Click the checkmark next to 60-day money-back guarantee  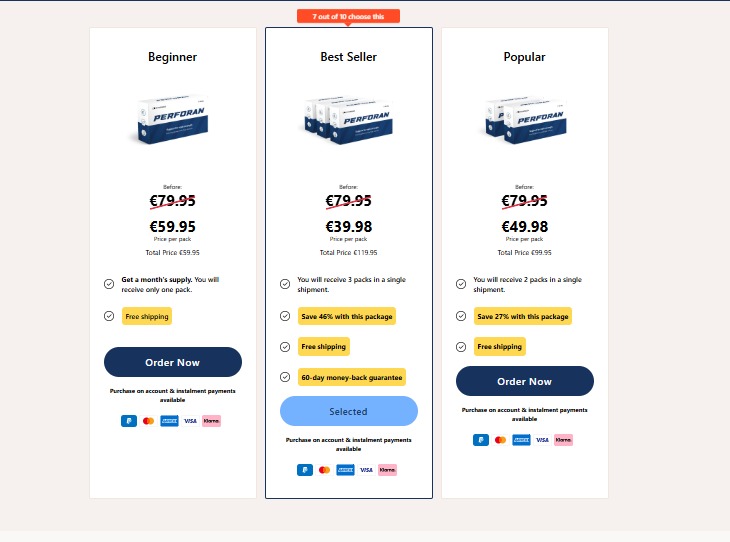click(x=285, y=377)
